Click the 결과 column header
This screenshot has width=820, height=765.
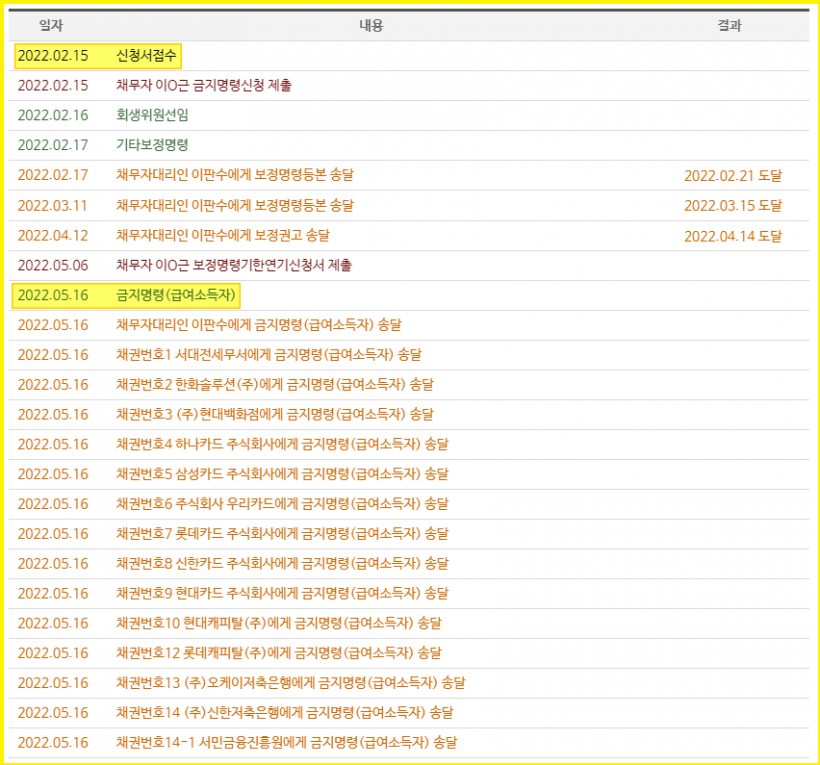[x=729, y=25]
